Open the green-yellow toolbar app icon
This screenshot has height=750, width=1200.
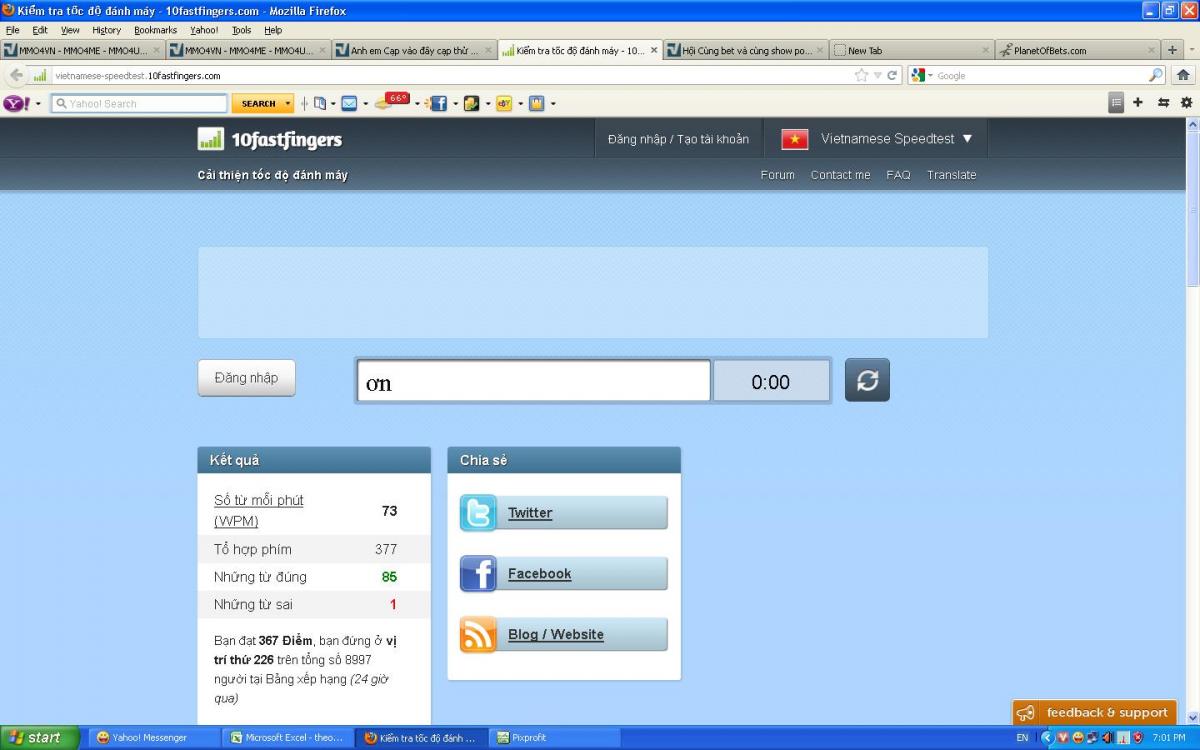tap(471, 103)
